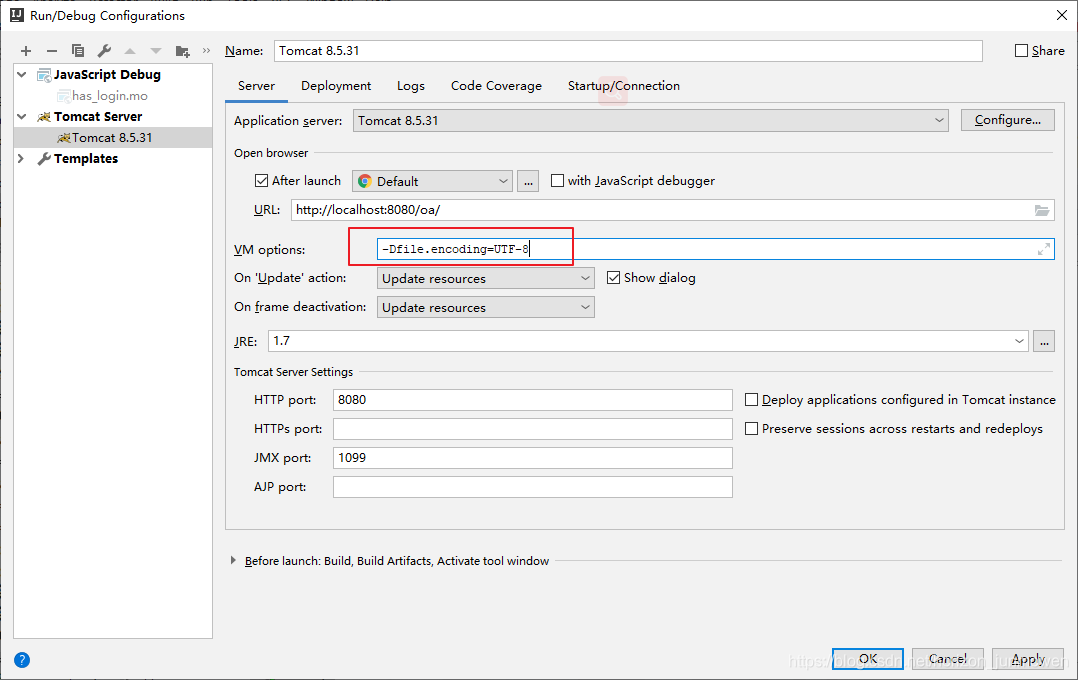Select Tomcat Server tree label
This screenshot has height=680, width=1078.
click(x=98, y=116)
